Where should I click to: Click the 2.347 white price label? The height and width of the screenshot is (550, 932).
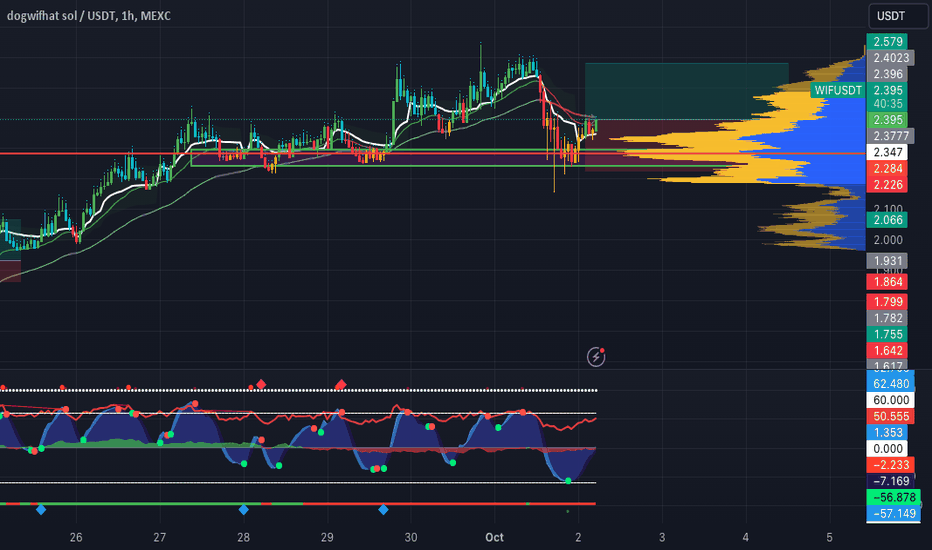888,152
